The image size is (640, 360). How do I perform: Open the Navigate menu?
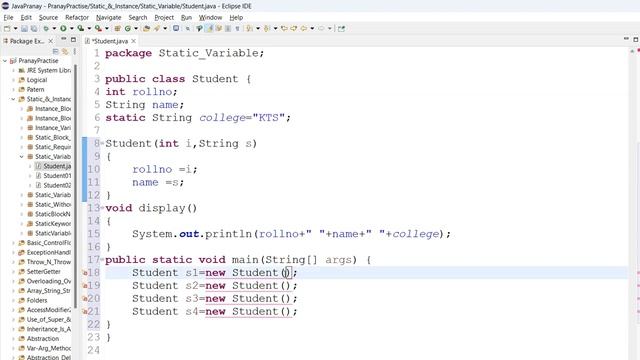(x=109, y=18)
